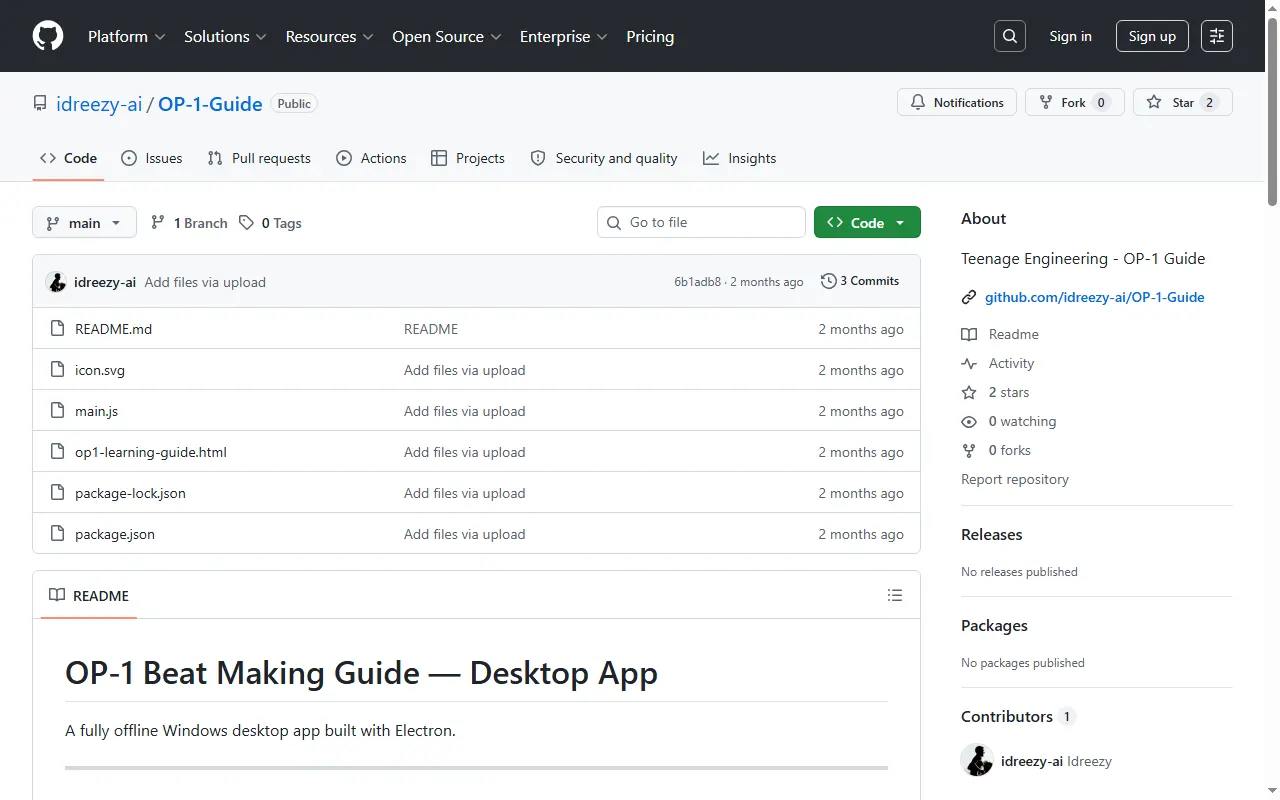This screenshot has height=800, width=1280.
Task: Click the pulse icon beside Activity
Action: tap(969, 364)
